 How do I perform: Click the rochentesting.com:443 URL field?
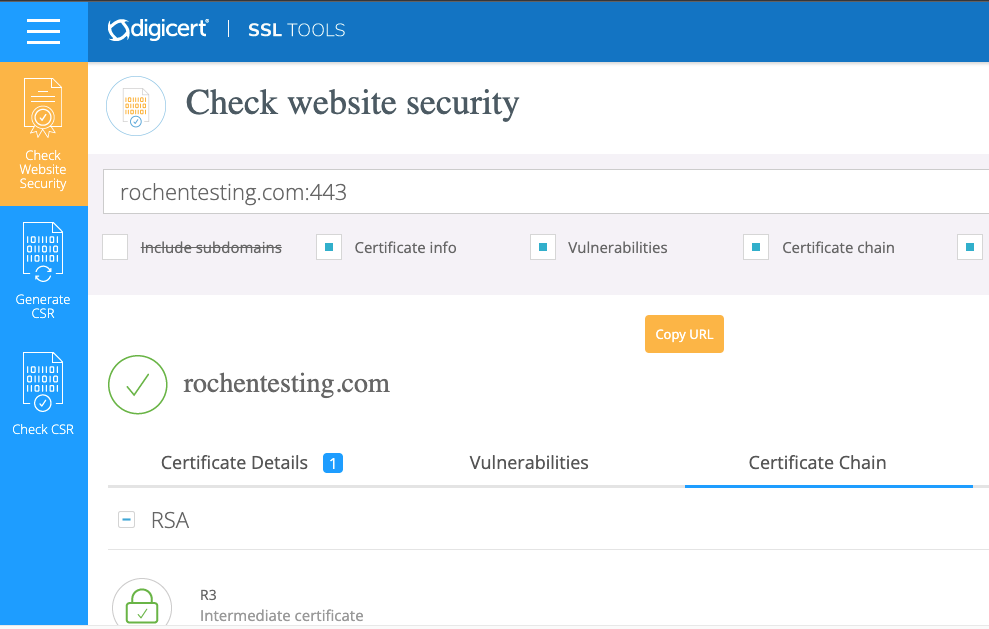point(546,192)
